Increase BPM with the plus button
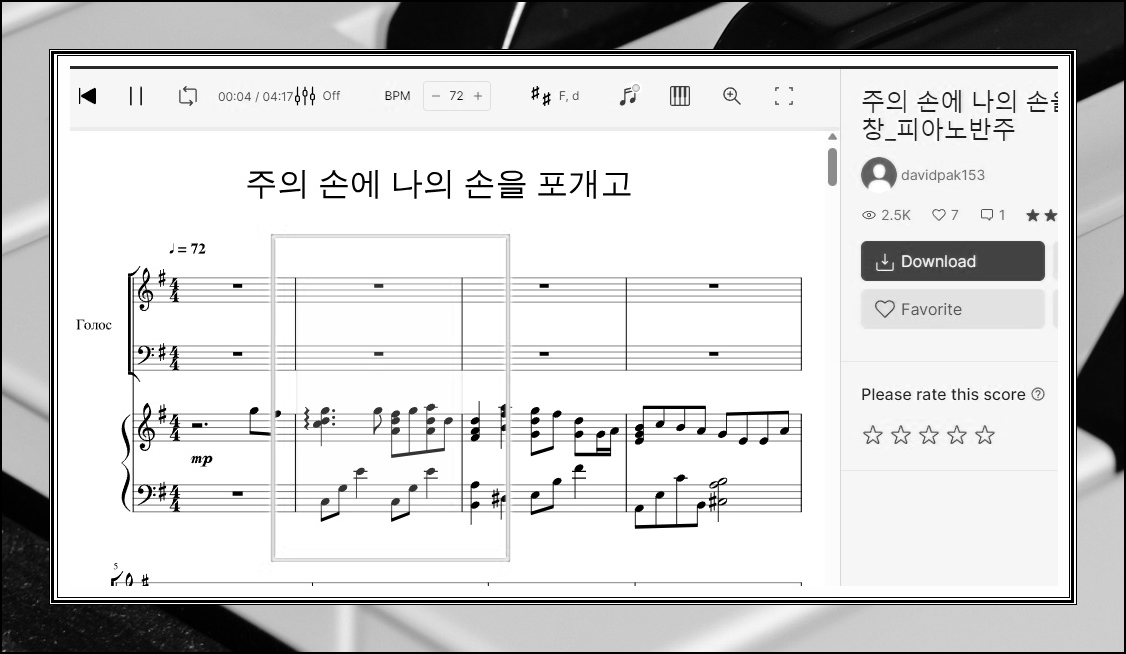 tap(478, 96)
